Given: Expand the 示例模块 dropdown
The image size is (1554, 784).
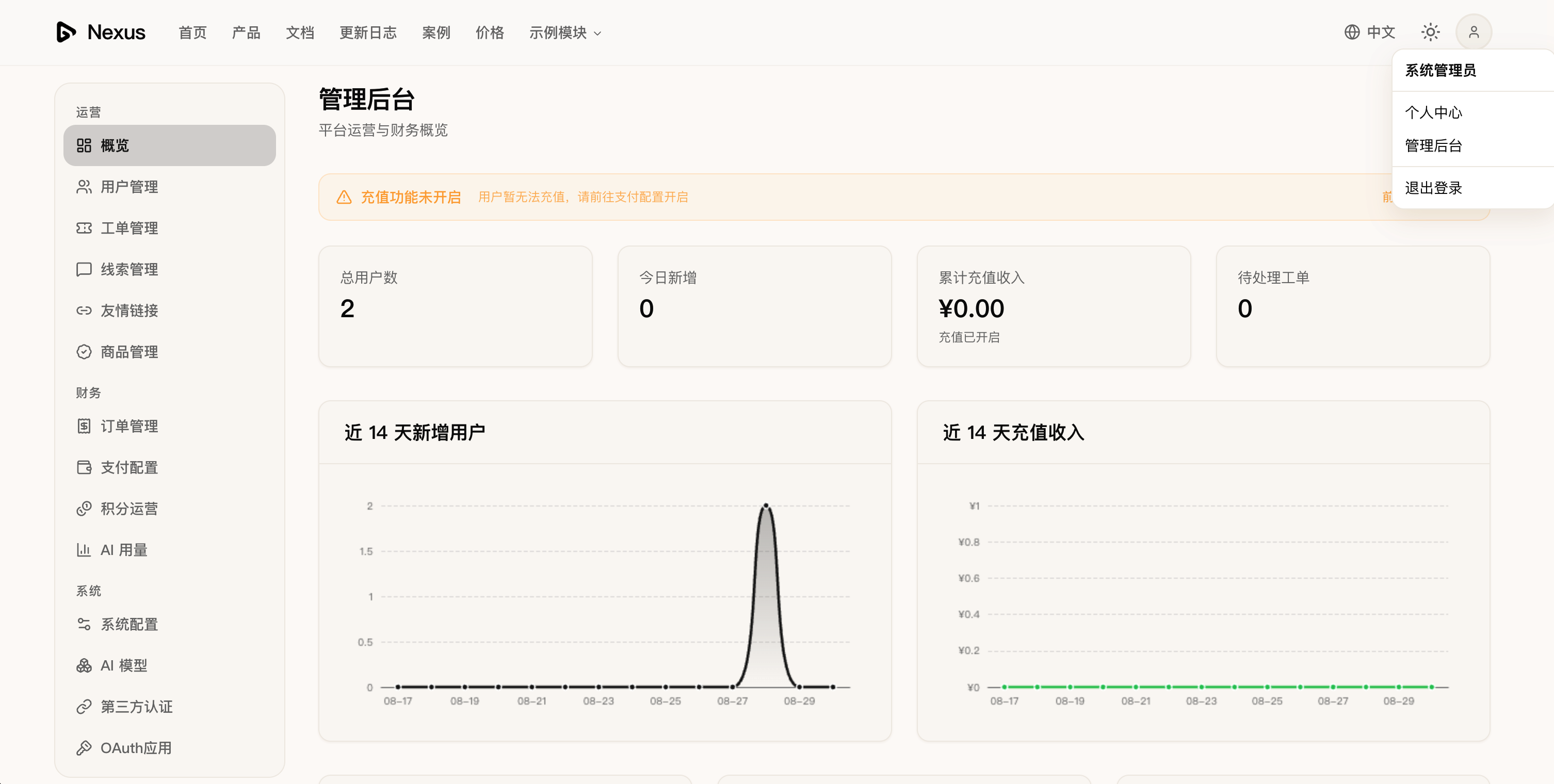Looking at the screenshot, I should (x=565, y=32).
